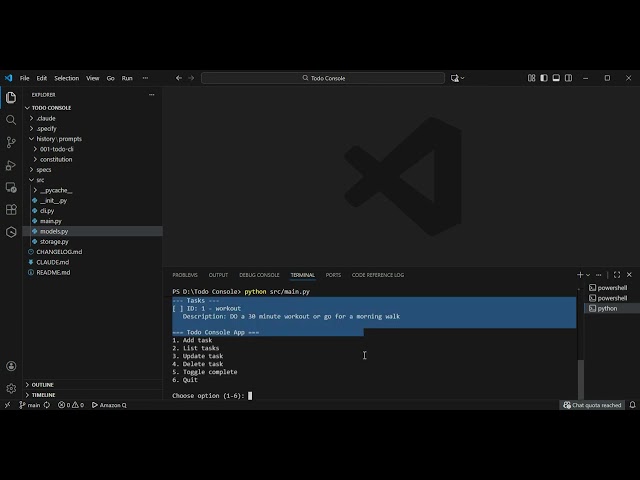This screenshot has height=480, width=640.
Task: Open the Selection menu
Action: tap(67, 78)
